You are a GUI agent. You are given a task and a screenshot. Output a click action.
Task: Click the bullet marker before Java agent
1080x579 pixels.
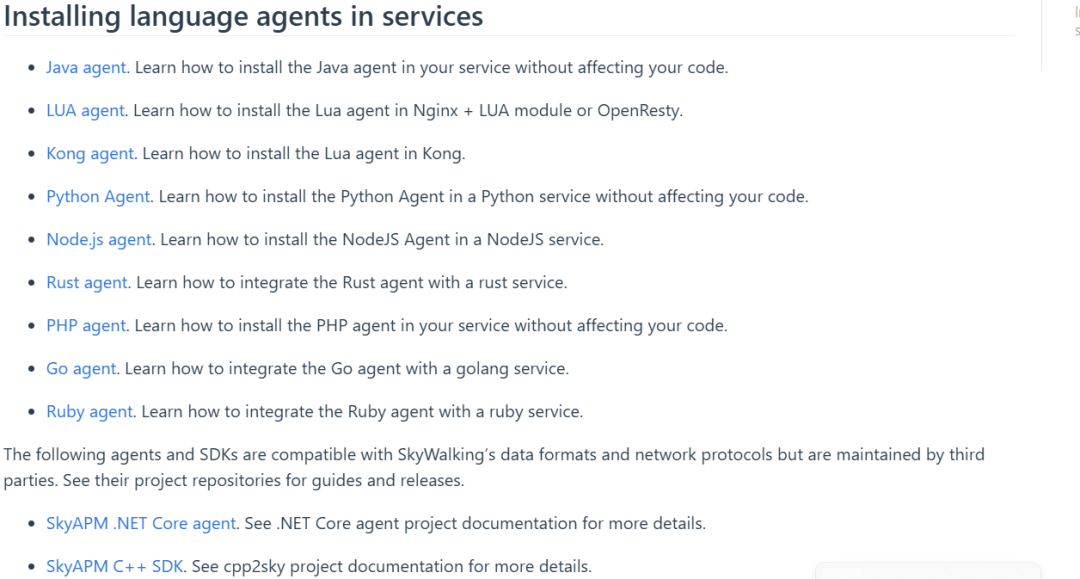31,68
